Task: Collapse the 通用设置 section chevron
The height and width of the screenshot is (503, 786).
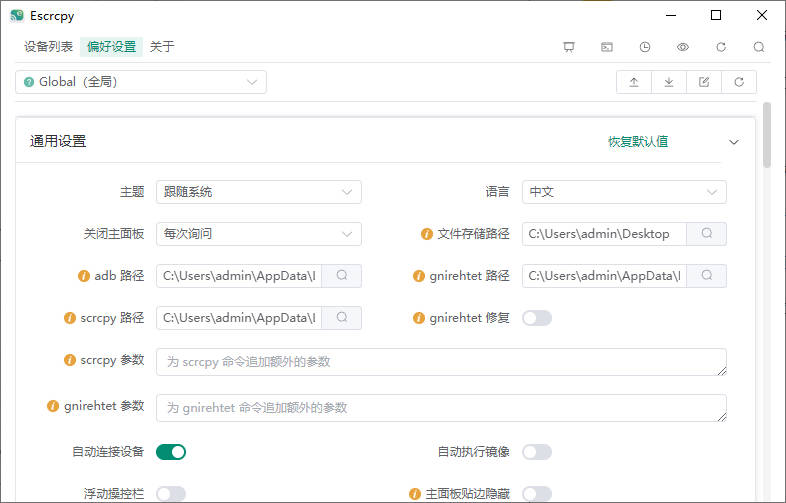Action: (x=734, y=142)
